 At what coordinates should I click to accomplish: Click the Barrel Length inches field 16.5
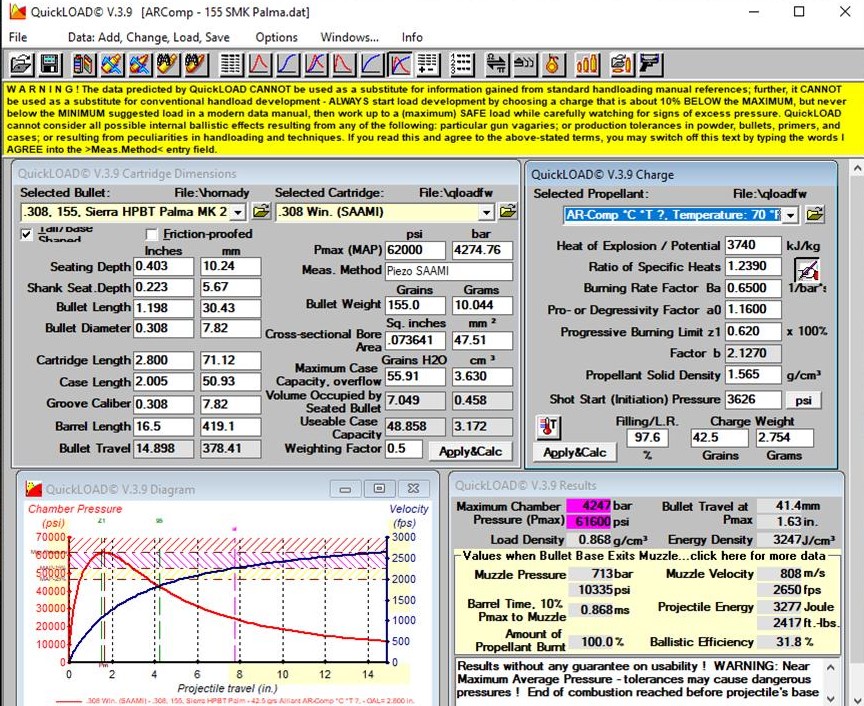tap(164, 427)
